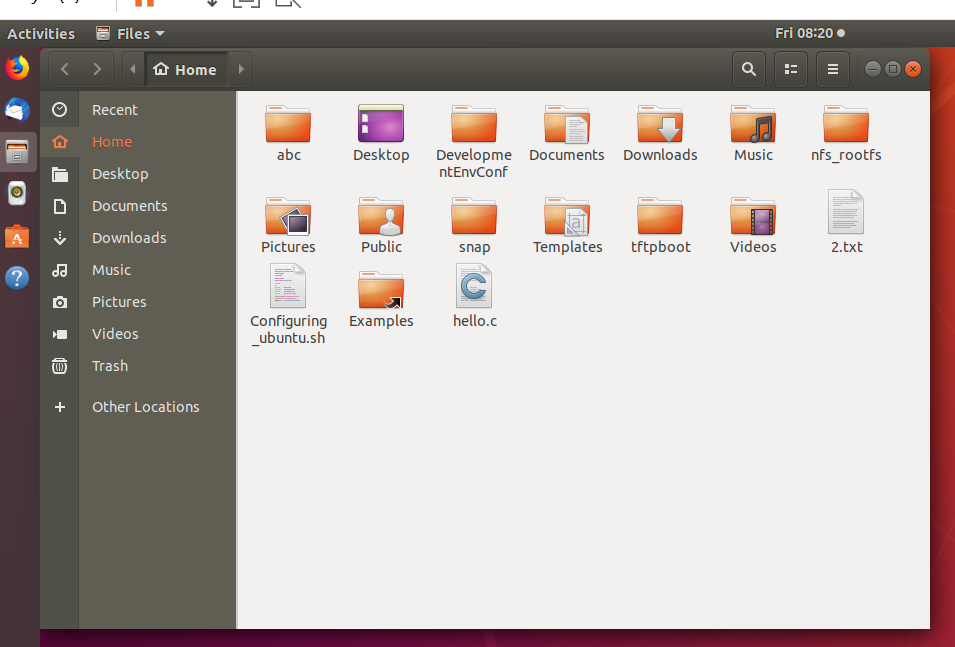The height and width of the screenshot is (647, 955).
Task: Toggle list view with the view button
Action: tap(791, 69)
